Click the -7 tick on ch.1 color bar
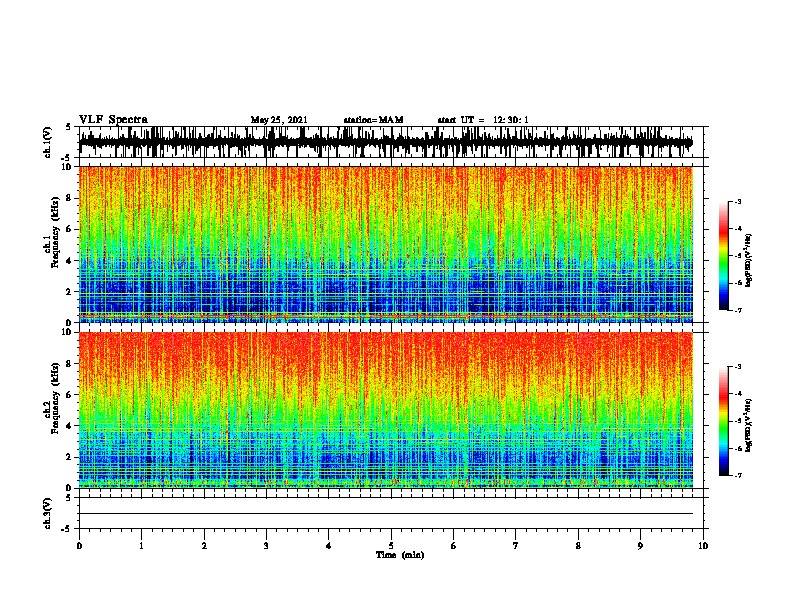This screenshot has width=792, height=612. coord(737,310)
